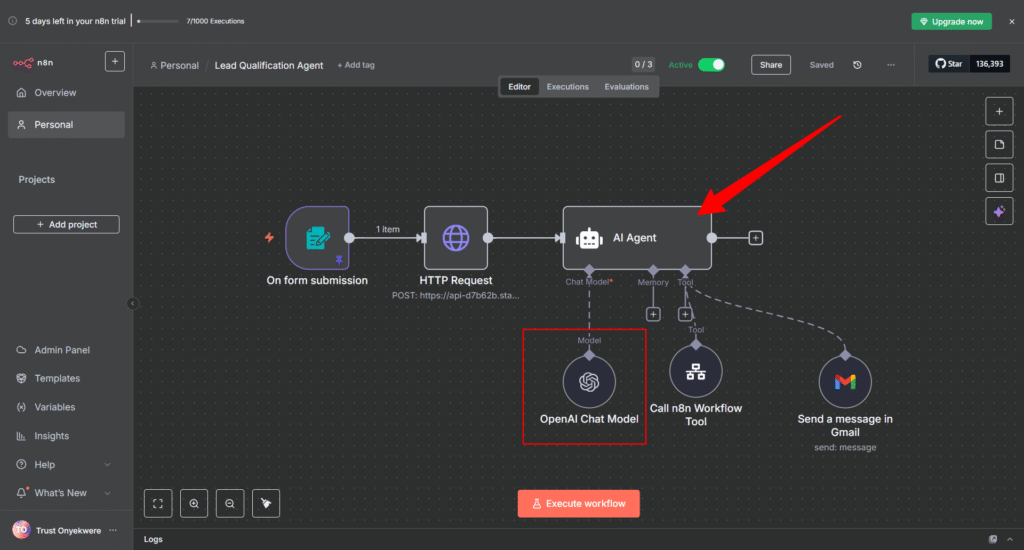This screenshot has width=1024, height=550.
Task: Switch to the Evaluations tab
Action: (626, 87)
